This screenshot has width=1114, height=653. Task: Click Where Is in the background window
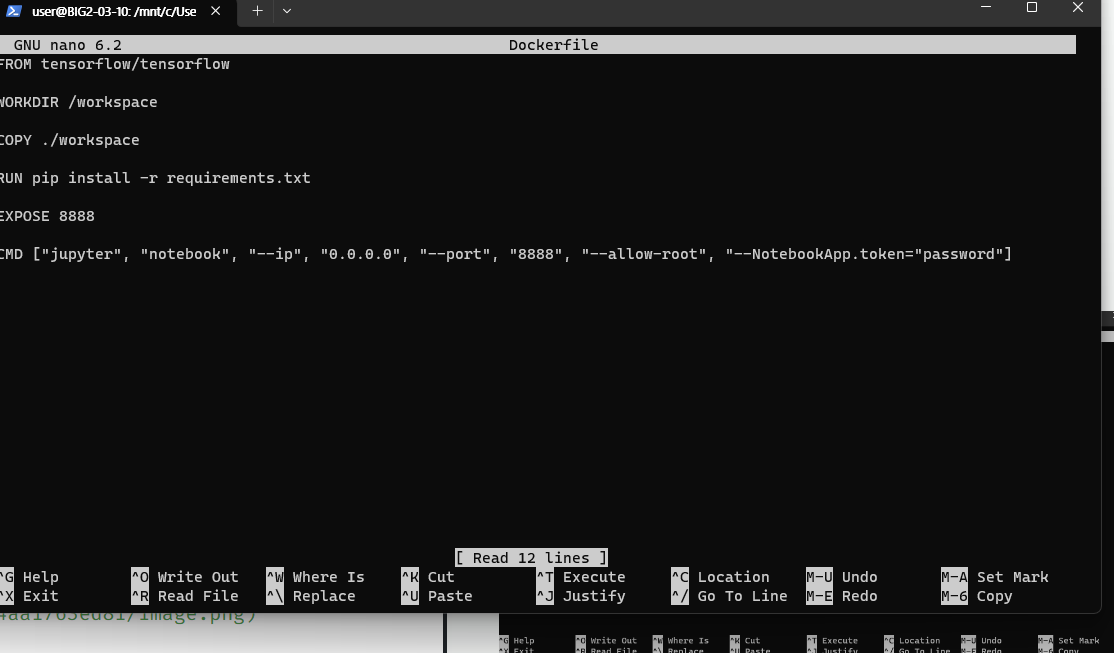tap(681, 640)
